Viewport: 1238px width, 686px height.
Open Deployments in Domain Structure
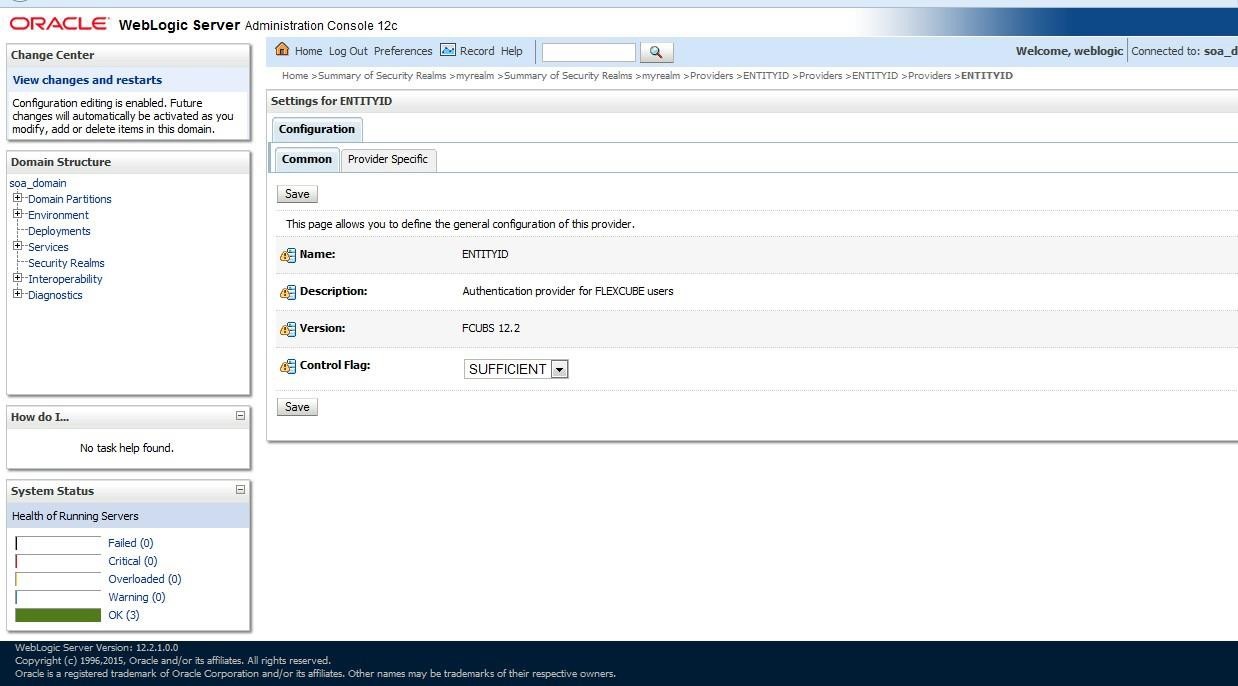pos(59,231)
